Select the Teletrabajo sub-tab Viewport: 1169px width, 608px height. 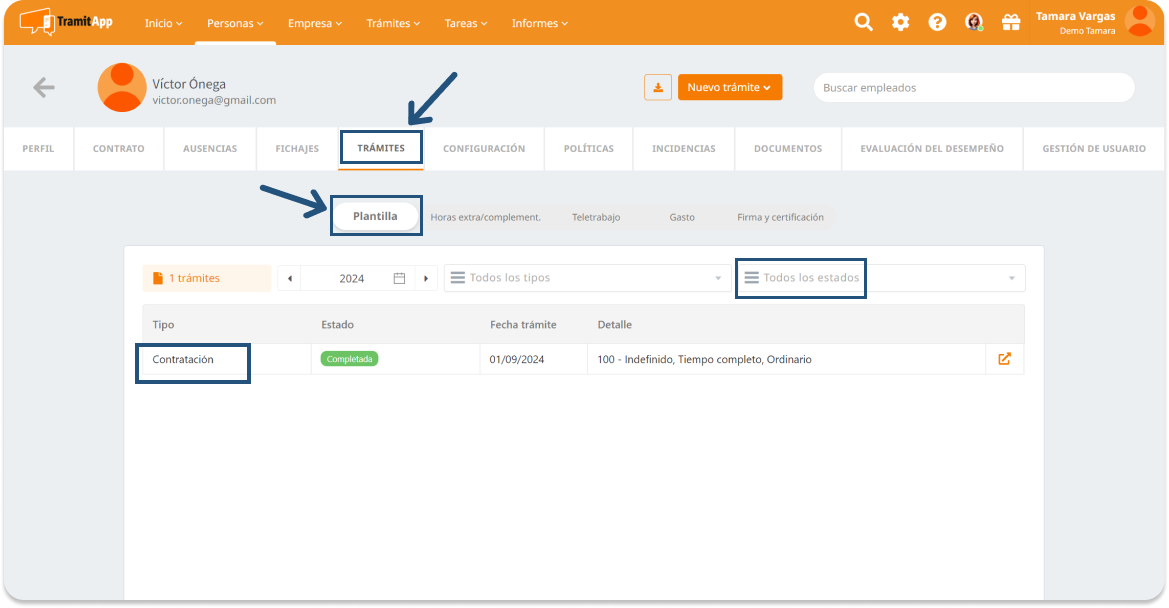pos(595,217)
